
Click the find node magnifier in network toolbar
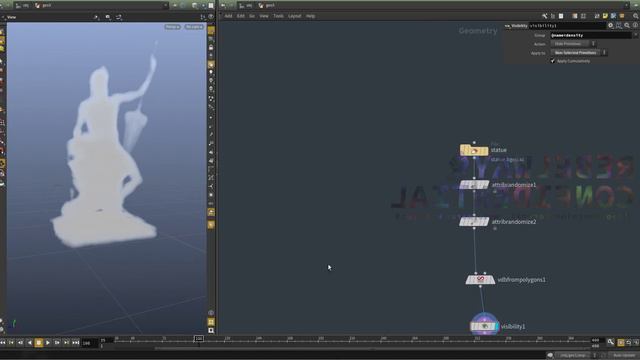(x=636, y=16)
